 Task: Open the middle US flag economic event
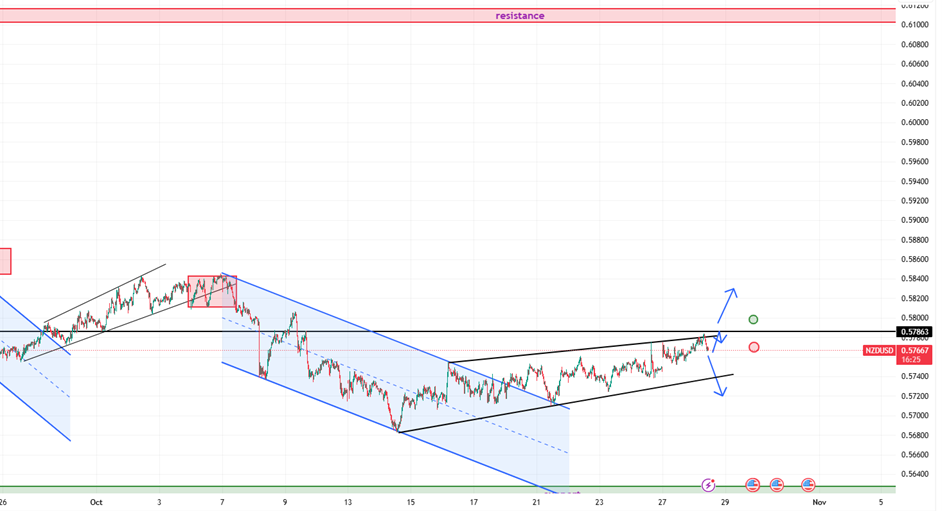[x=777, y=485]
